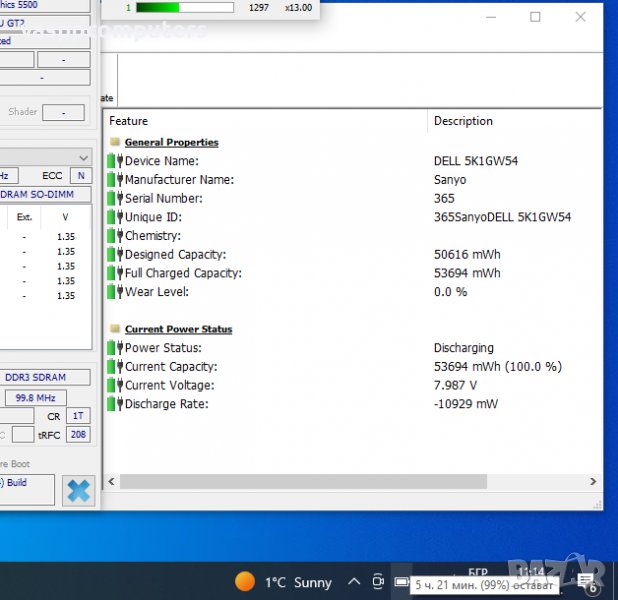Click the Feature column header

coord(129,121)
